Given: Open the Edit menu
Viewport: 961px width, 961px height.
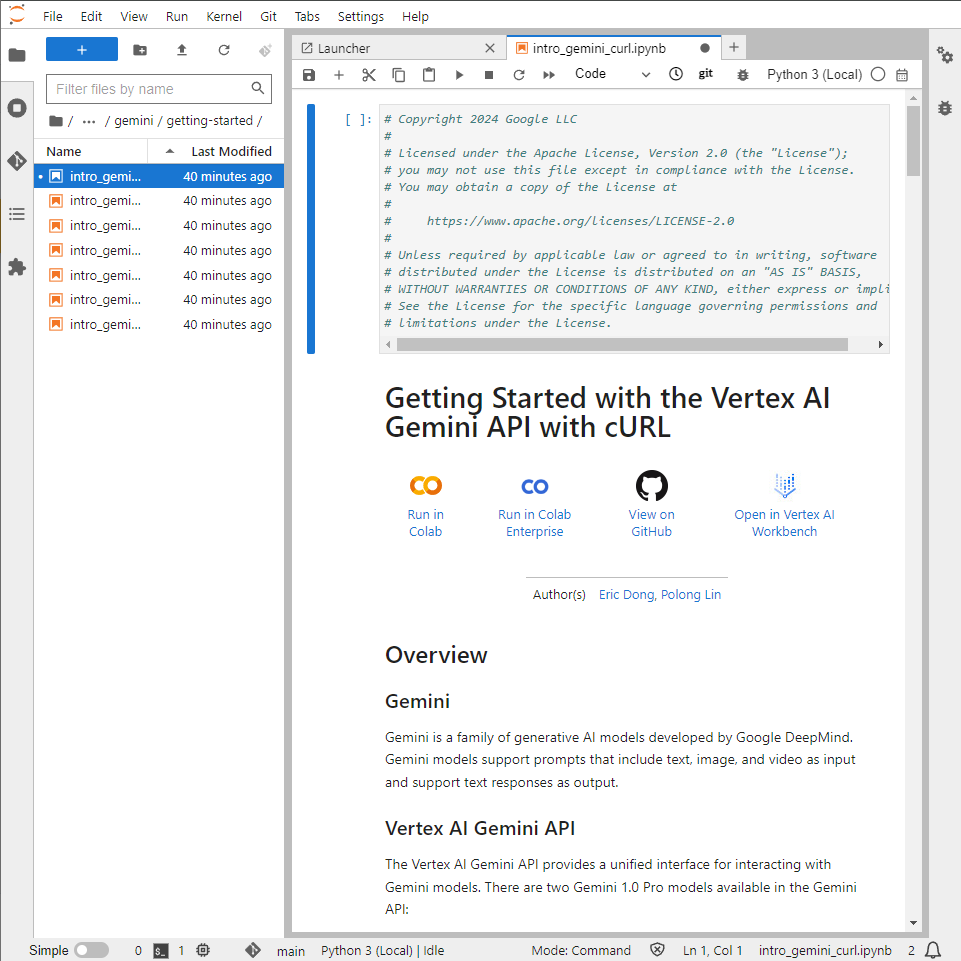Looking at the screenshot, I should tap(91, 17).
